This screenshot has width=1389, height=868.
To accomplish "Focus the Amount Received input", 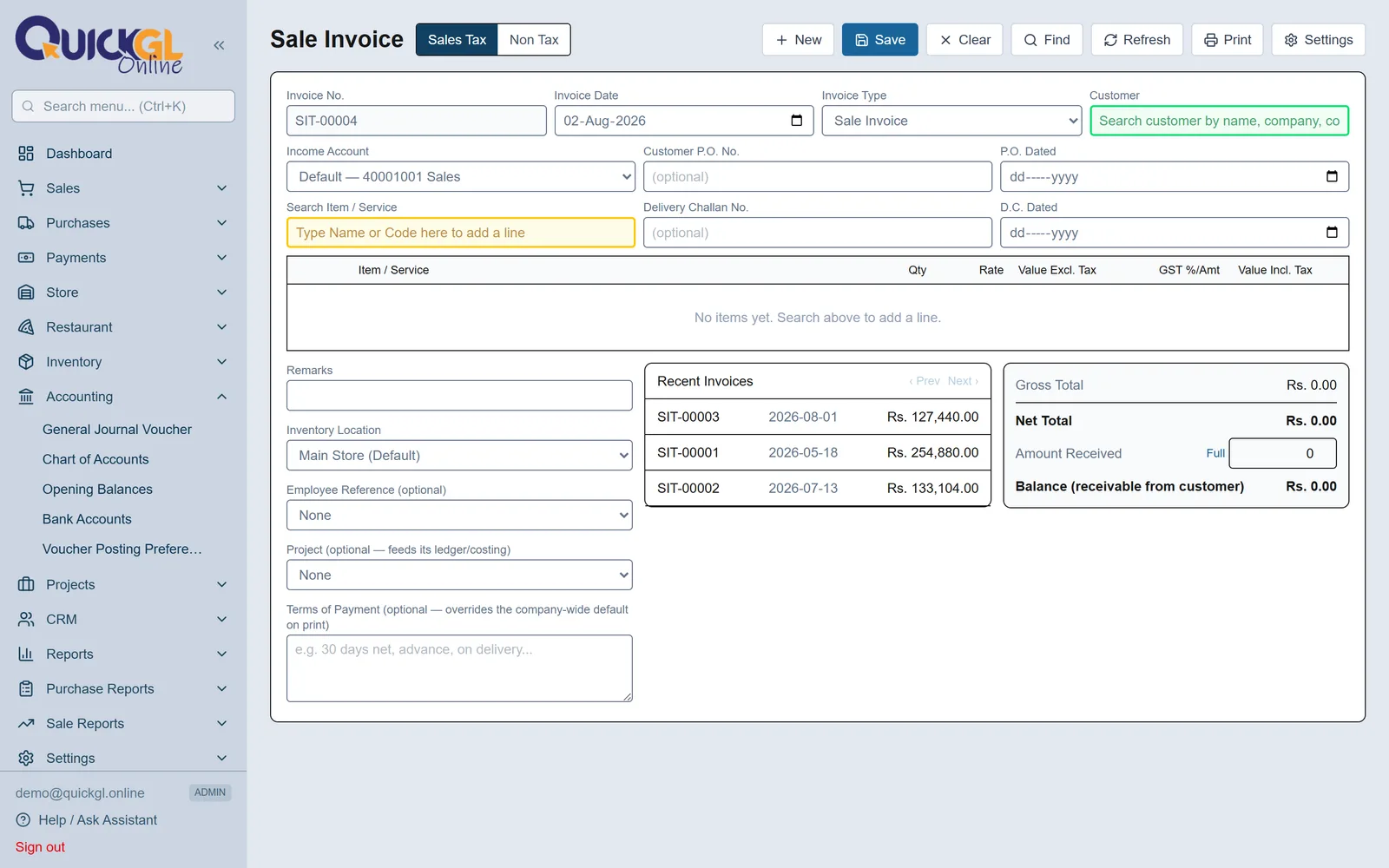I will [x=1282, y=453].
